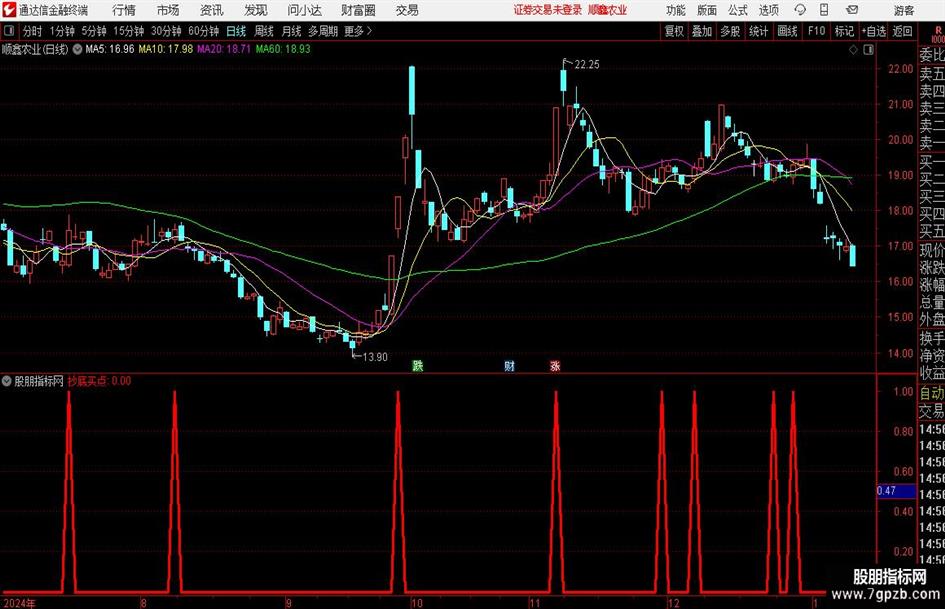Open the 交易 menu
Screen dimensions: 945x609
pos(407,10)
